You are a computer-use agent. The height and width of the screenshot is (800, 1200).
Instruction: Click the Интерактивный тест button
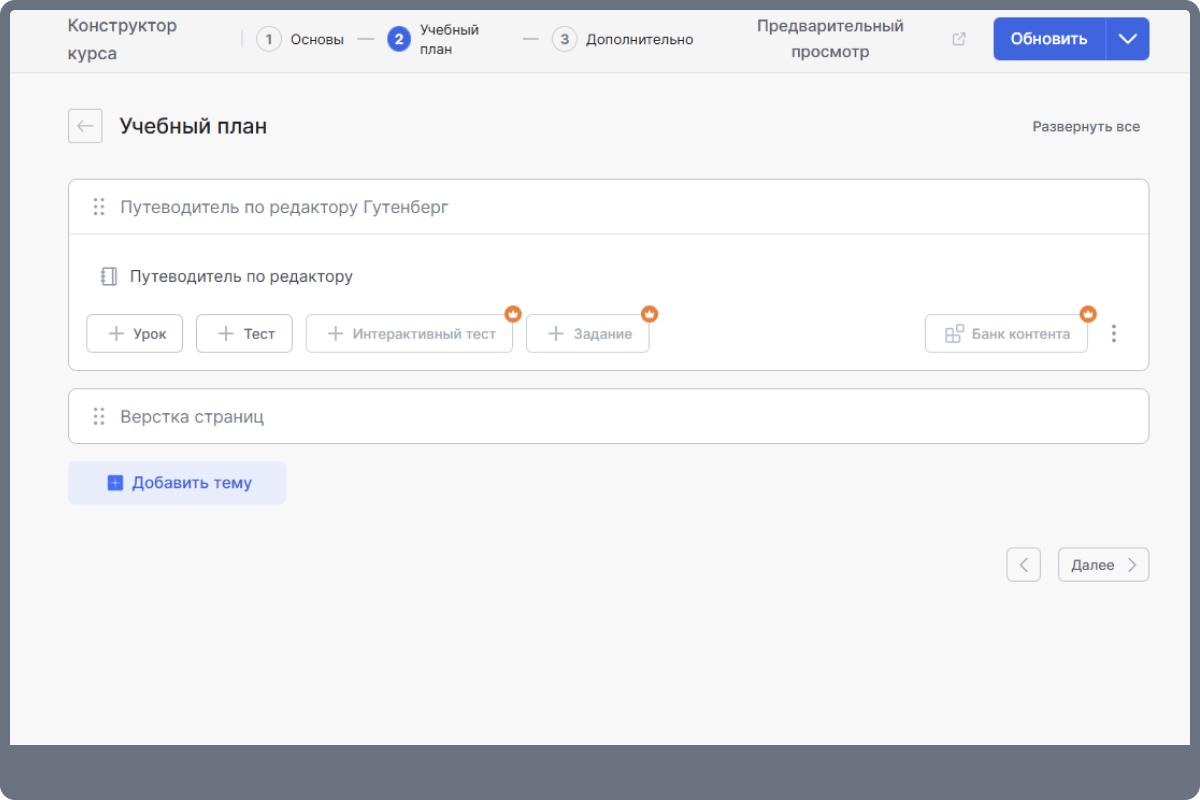tap(409, 334)
